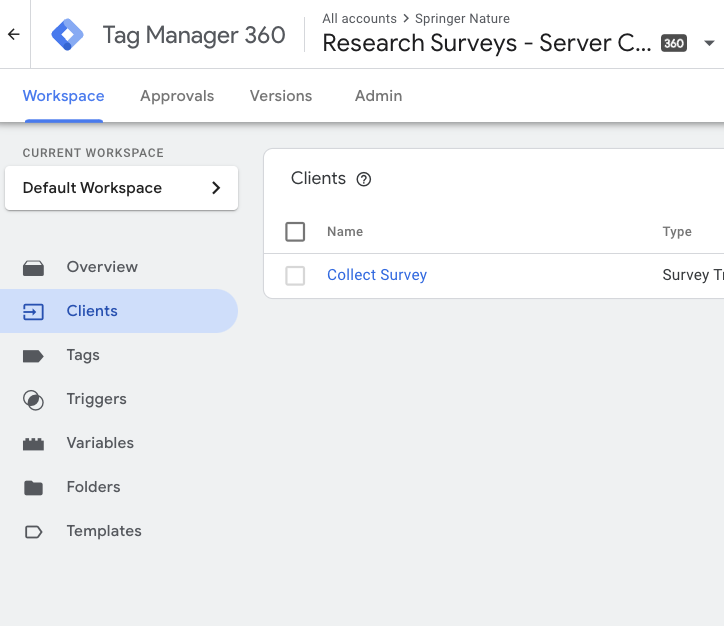This screenshot has height=626, width=724.
Task: Click the Folders sidebar icon
Action: [33, 488]
